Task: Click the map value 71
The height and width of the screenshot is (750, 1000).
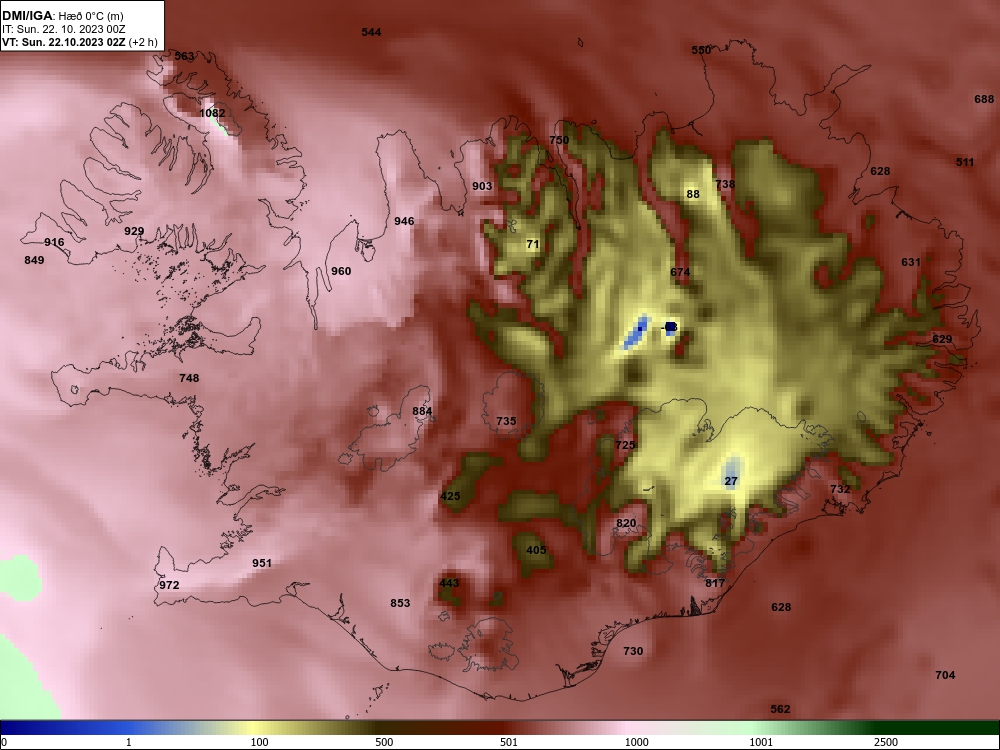Action: pos(533,244)
